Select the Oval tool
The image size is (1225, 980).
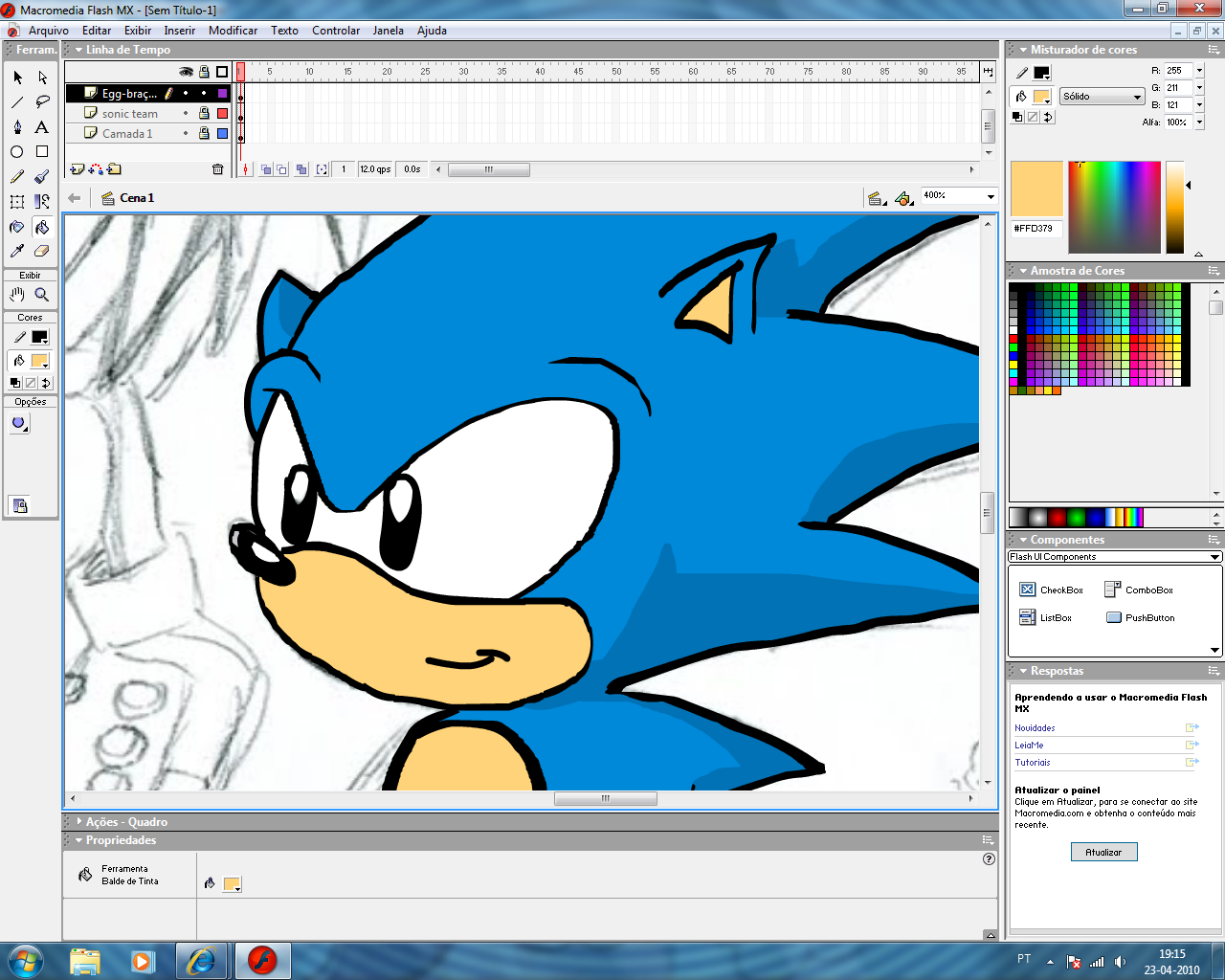tap(17, 152)
